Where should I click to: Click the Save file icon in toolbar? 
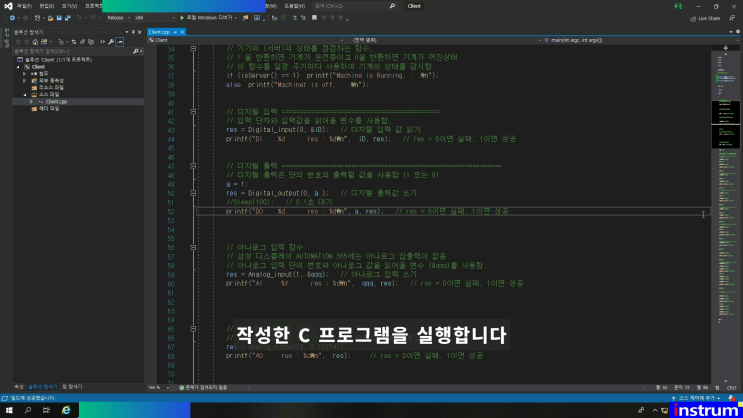coord(59,18)
